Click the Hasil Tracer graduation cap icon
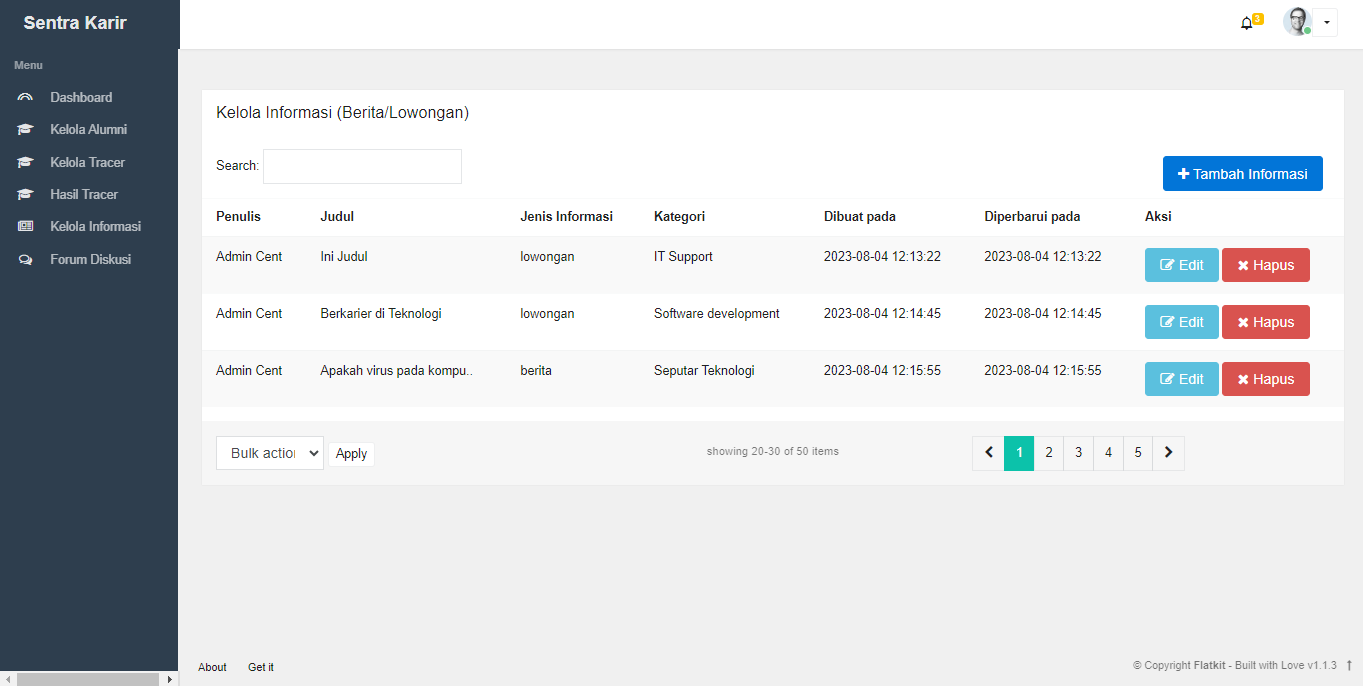This screenshot has width=1363, height=686. (x=26, y=195)
